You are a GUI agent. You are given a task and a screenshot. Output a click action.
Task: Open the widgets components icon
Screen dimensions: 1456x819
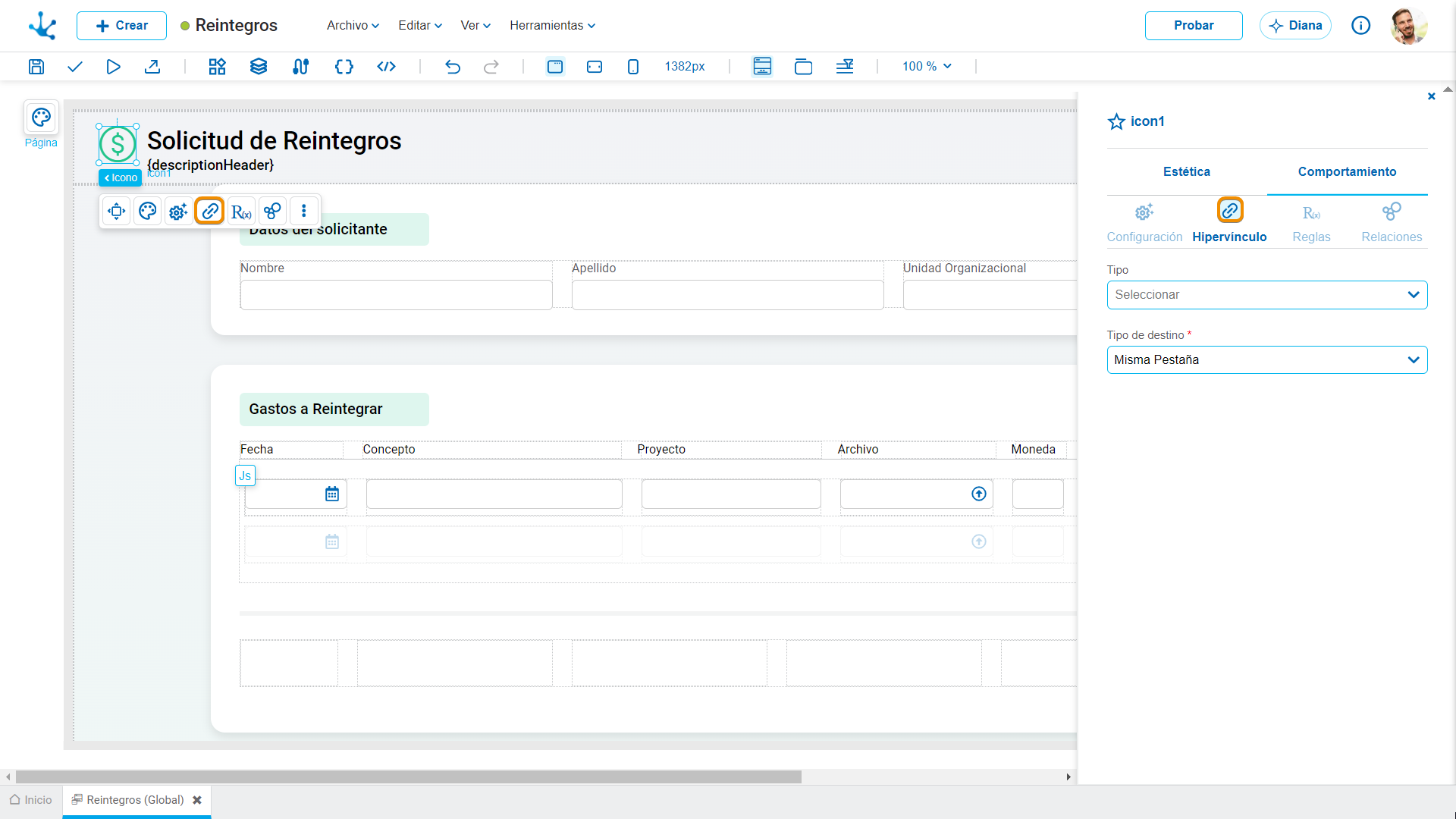click(x=218, y=67)
